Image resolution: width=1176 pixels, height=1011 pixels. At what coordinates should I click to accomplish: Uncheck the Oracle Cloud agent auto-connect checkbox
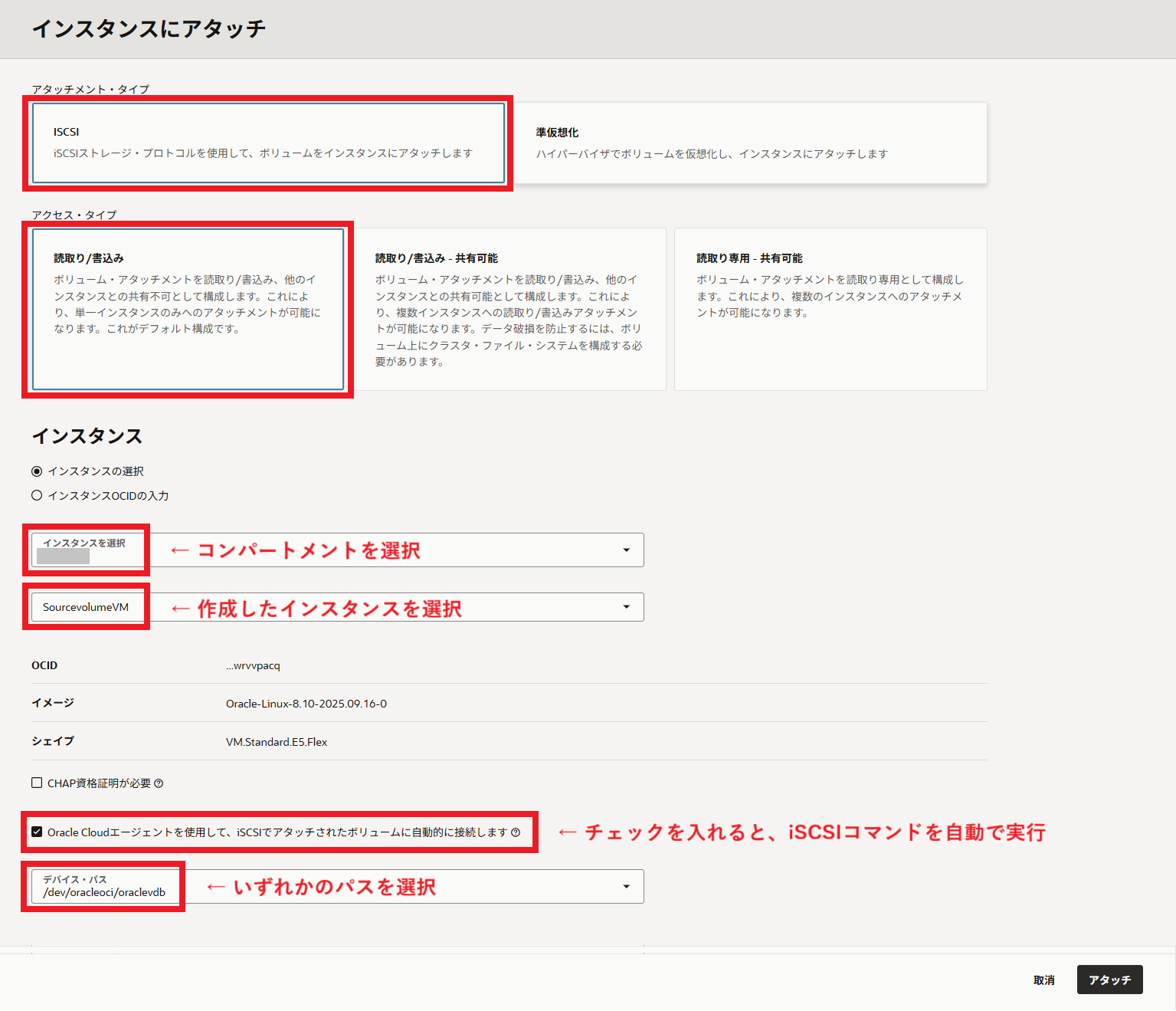point(37,832)
